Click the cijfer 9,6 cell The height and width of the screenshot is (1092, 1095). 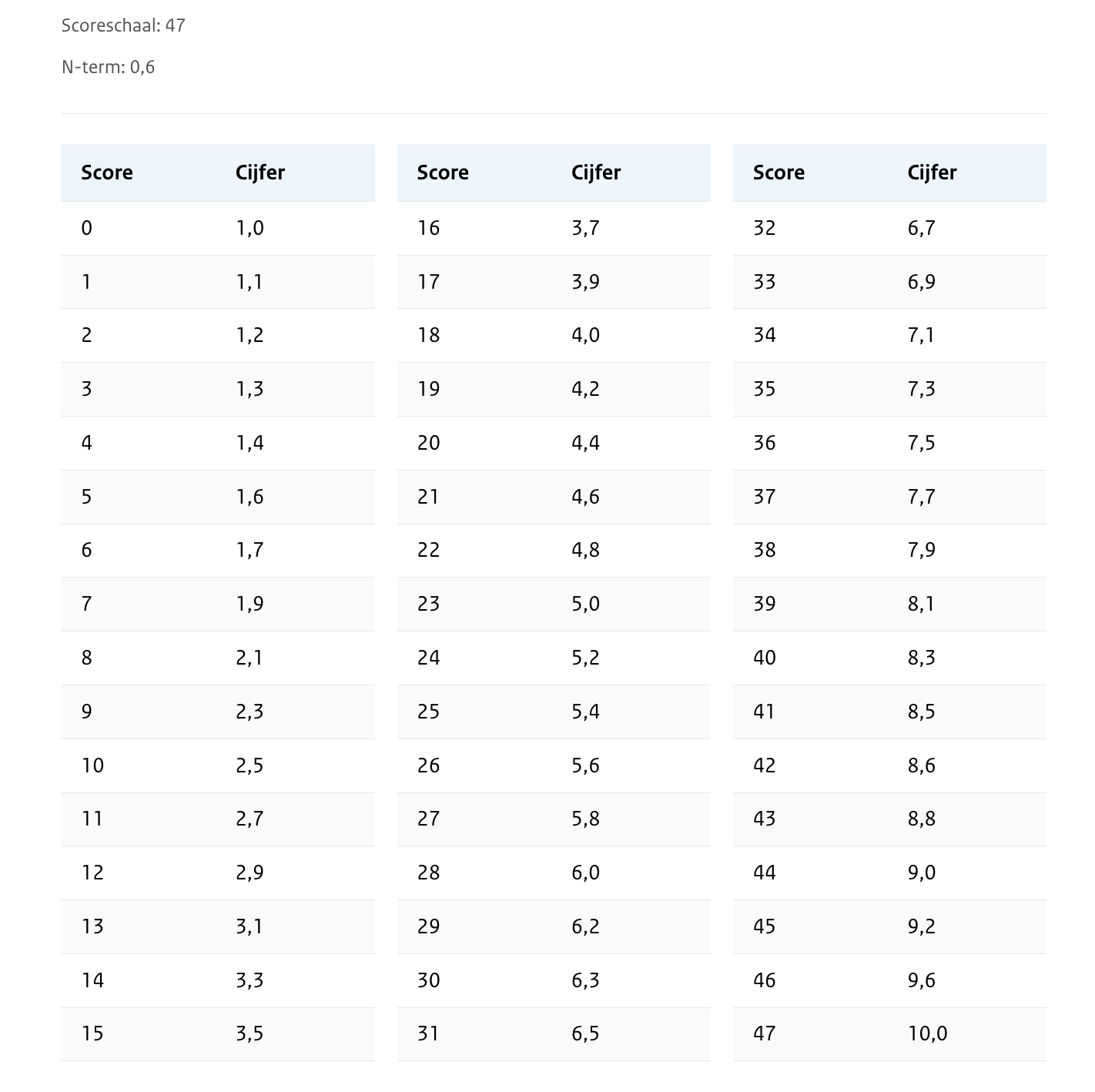point(921,980)
